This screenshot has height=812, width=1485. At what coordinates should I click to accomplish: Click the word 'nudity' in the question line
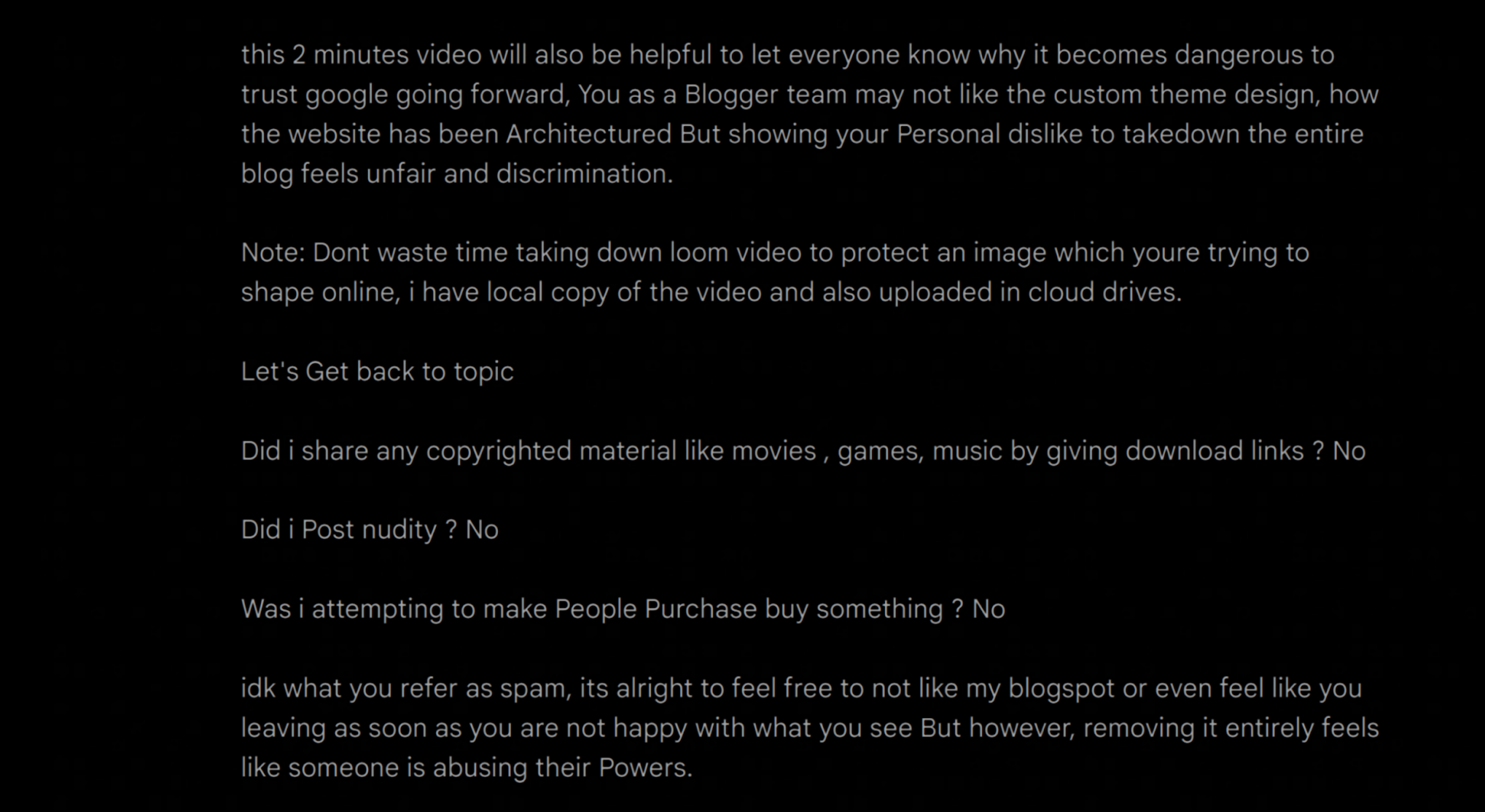399,529
